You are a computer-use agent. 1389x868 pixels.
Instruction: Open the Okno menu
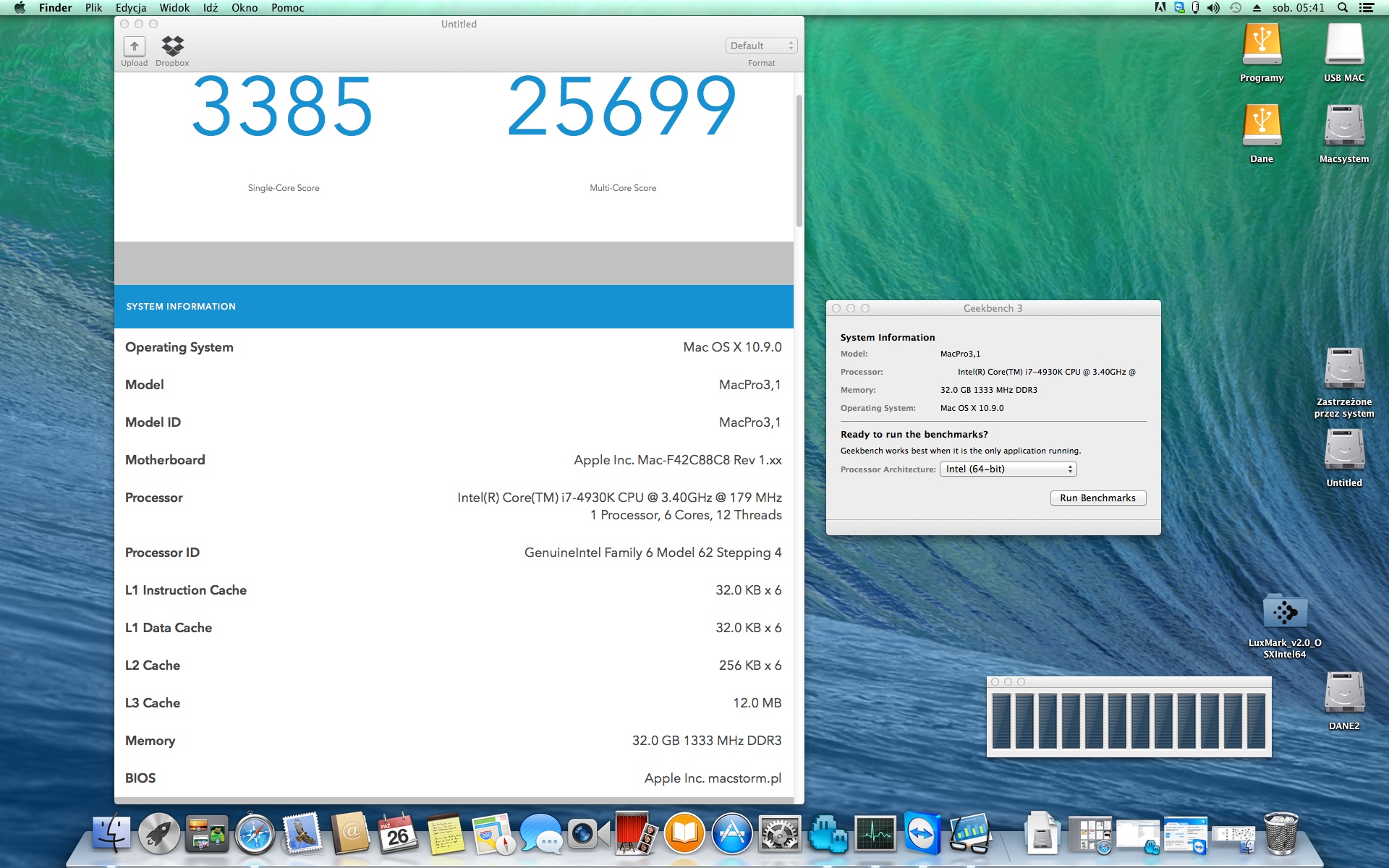coord(245,8)
